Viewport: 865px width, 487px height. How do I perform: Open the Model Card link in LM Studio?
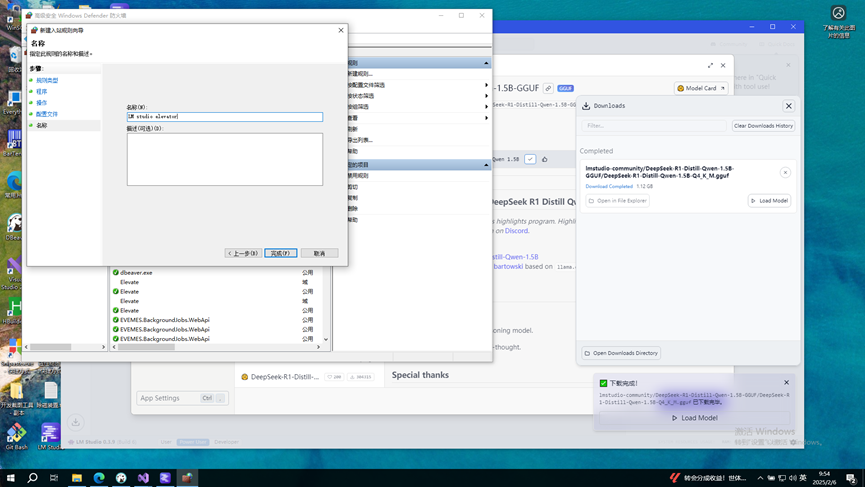[x=701, y=88]
